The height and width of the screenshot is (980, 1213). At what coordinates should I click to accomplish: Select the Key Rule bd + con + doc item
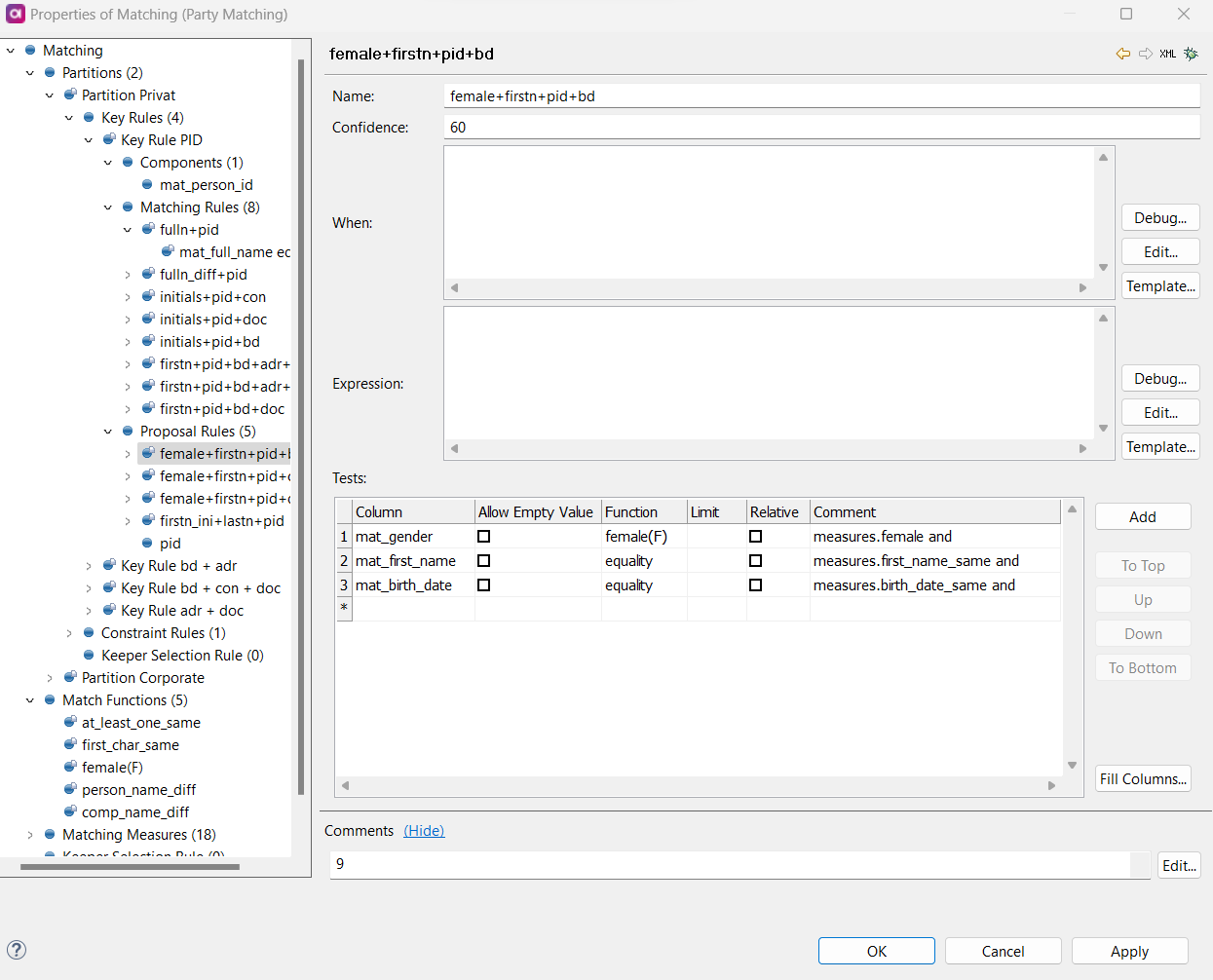coord(201,587)
